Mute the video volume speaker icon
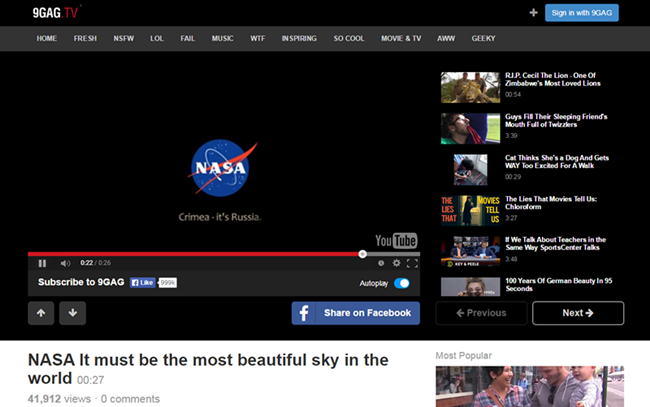The height and width of the screenshot is (407, 650). click(x=65, y=263)
